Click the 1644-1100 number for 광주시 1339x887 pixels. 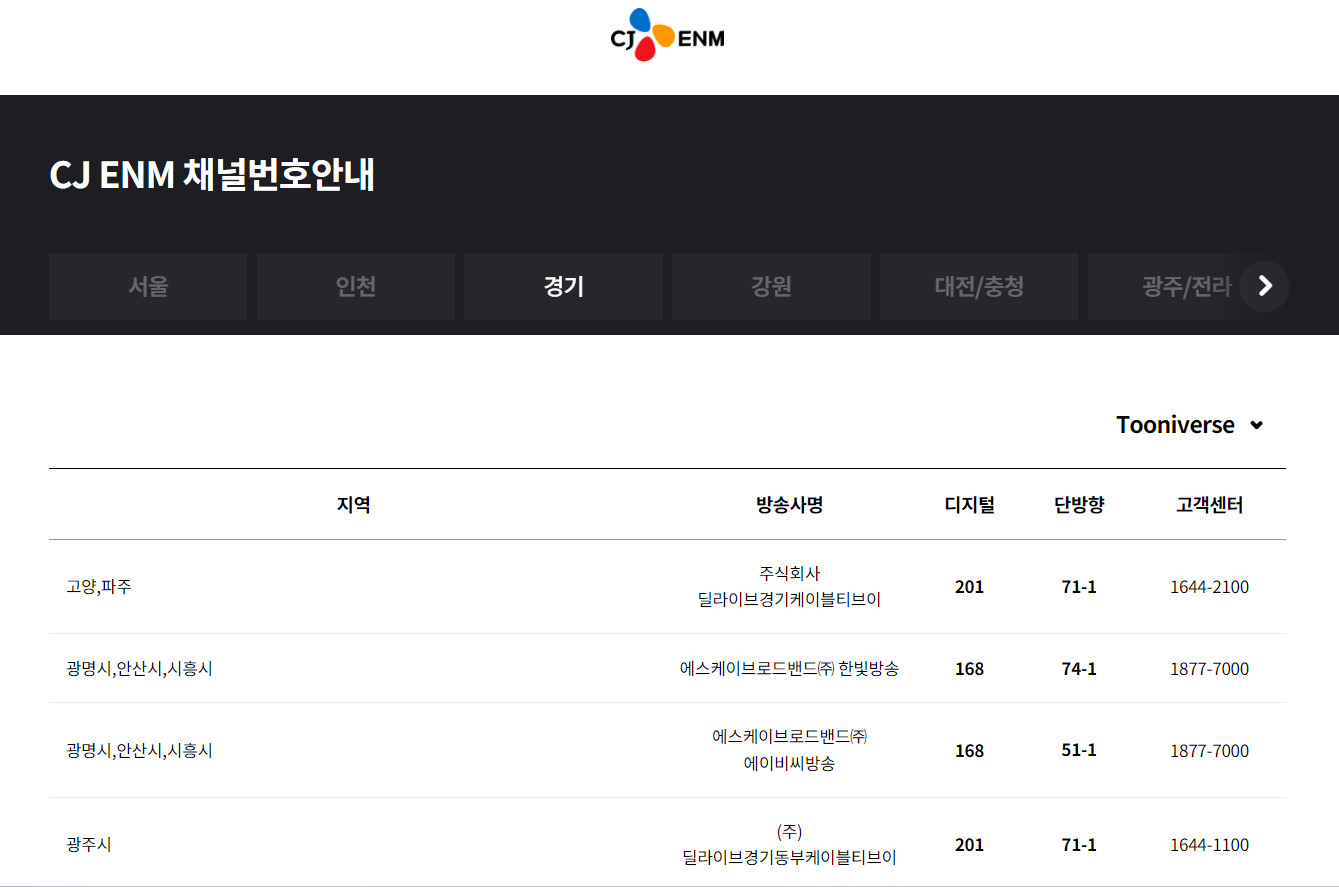tap(1209, 844)
